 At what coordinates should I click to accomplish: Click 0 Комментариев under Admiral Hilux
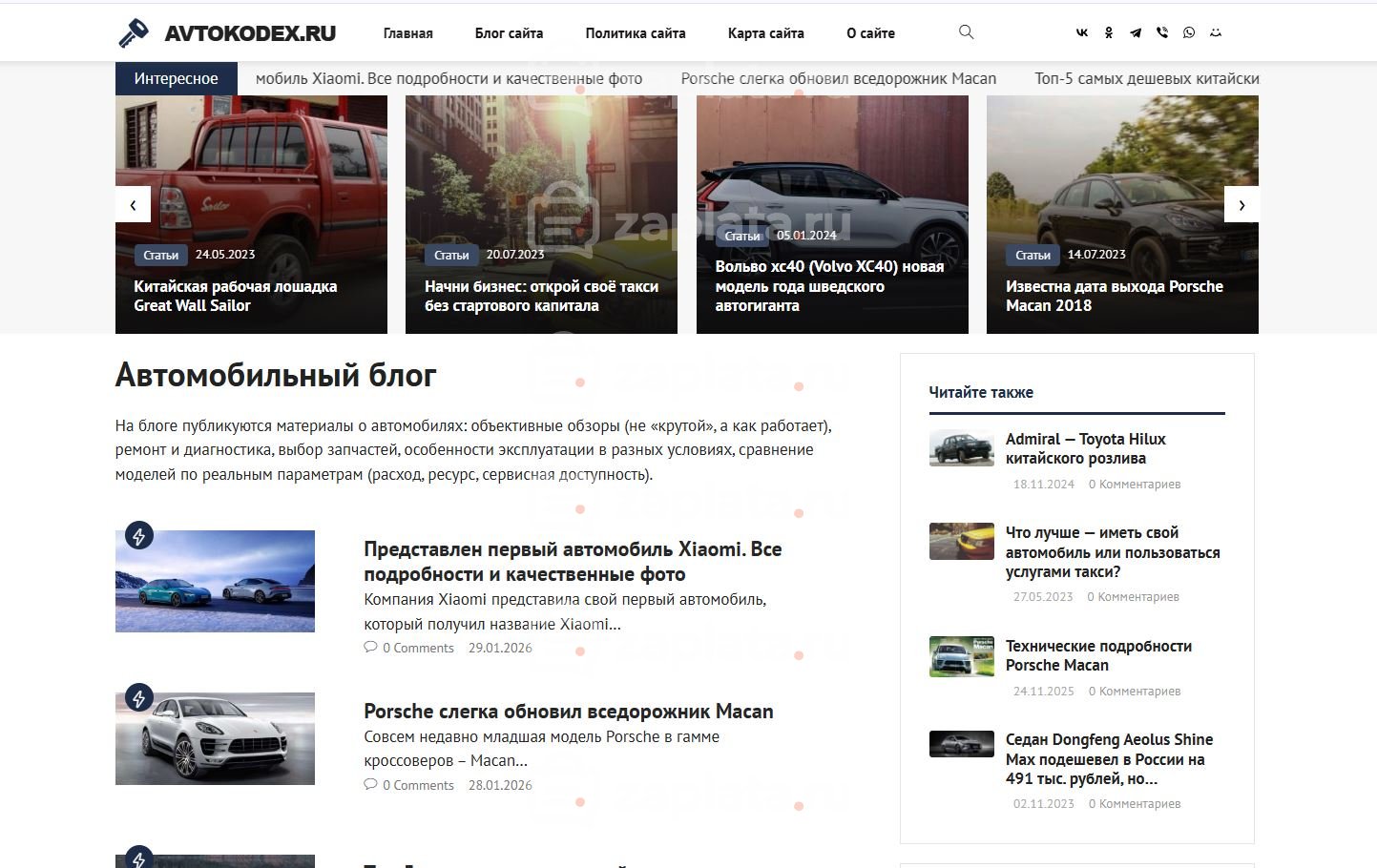pos(1135,485)
